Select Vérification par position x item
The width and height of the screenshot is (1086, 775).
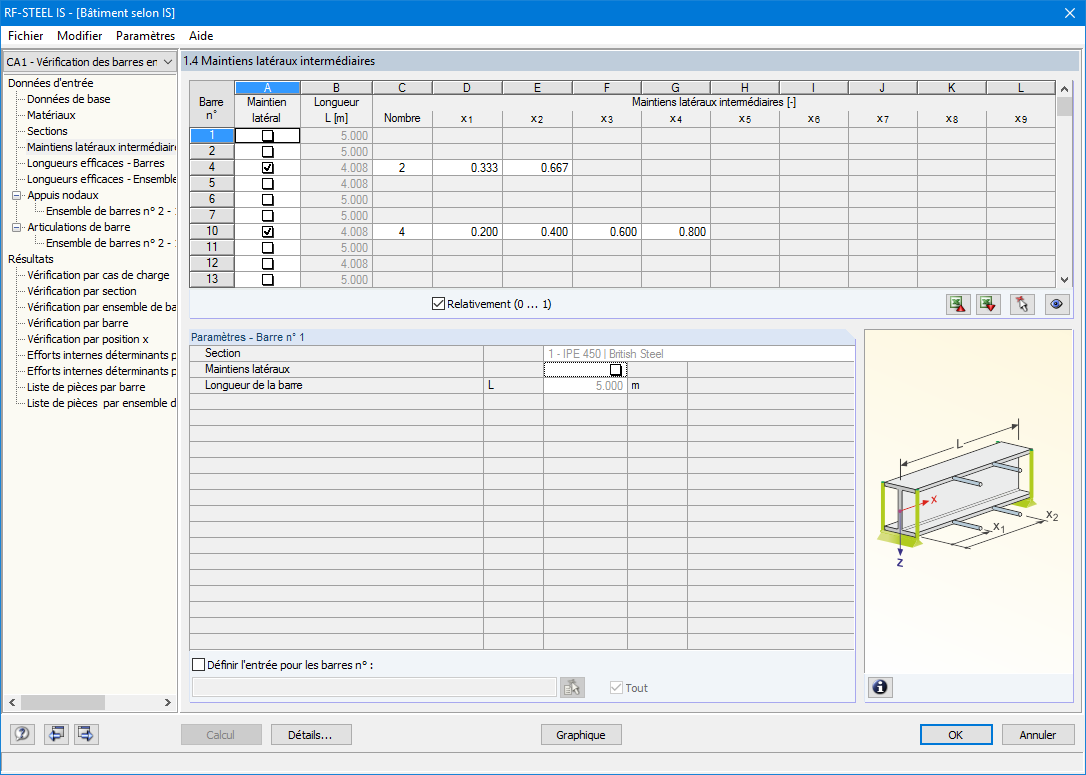(x=87, y=339)
